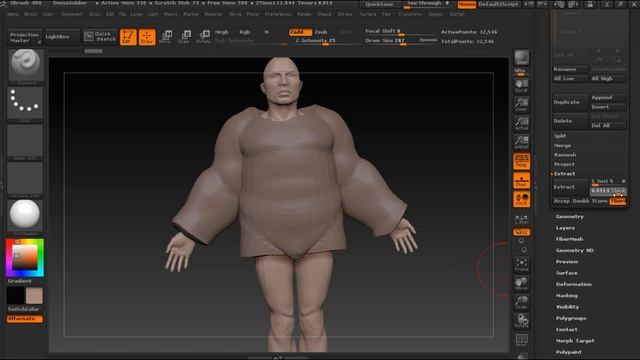Click the PolyF grid icon
The height and width of the screenshot is (360, 640).
point(521,340)
